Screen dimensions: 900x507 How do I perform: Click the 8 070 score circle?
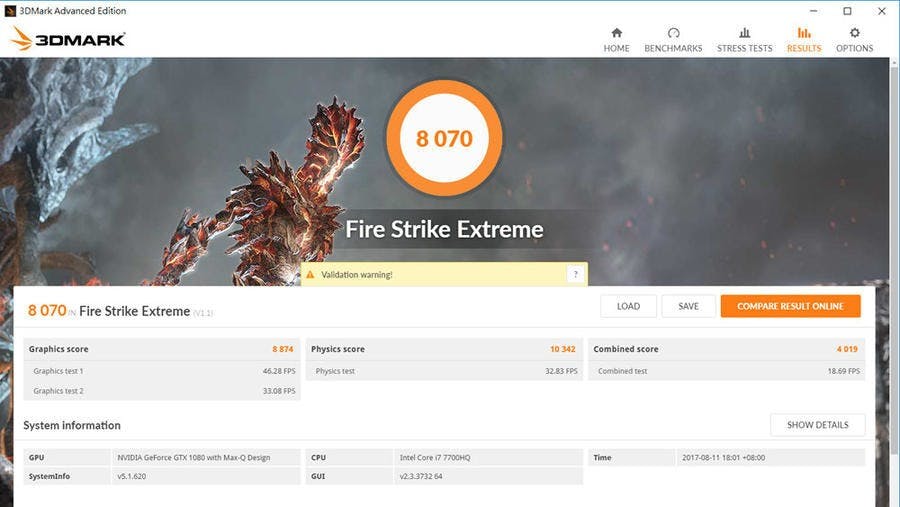pyautogui.click(x=444, y=139)
